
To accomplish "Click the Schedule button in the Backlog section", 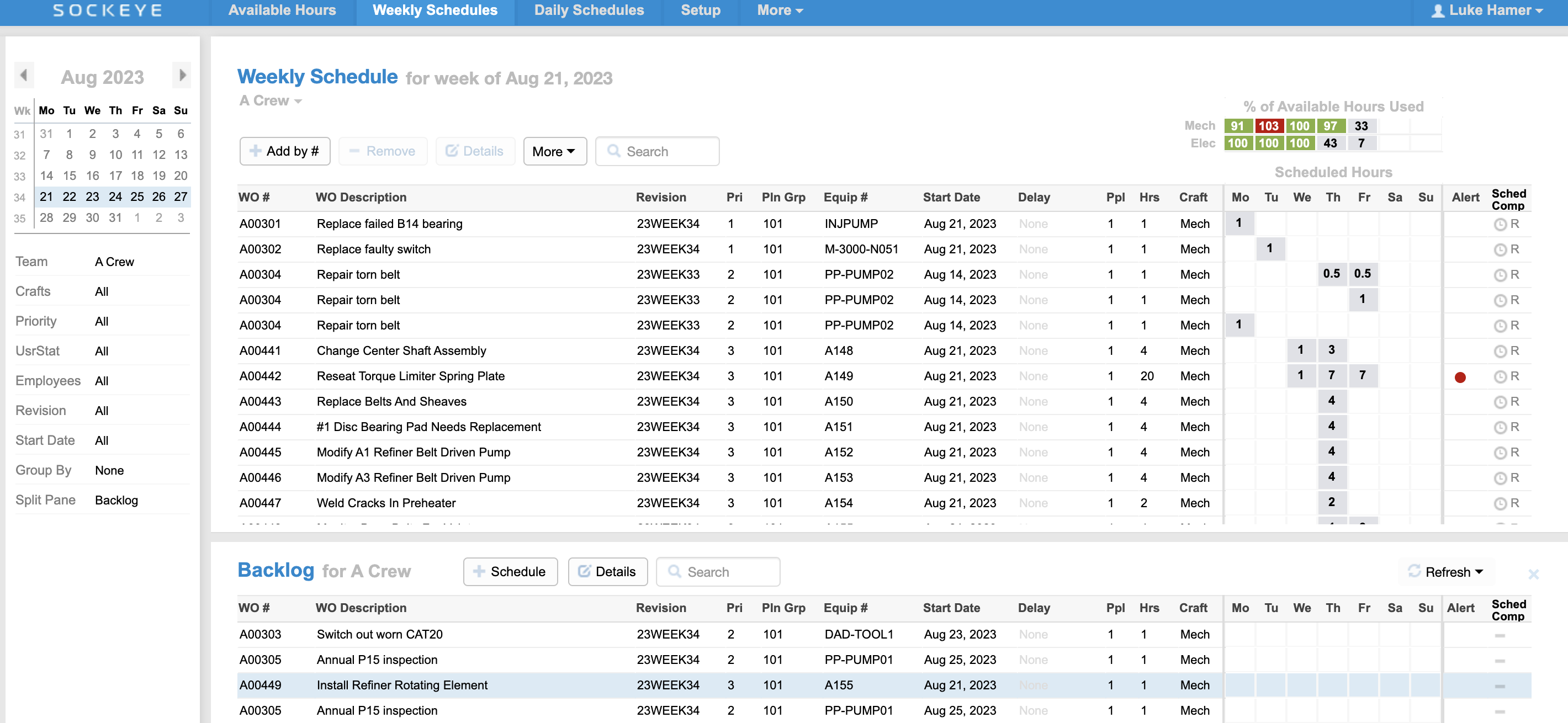I will tap(511, 571).
